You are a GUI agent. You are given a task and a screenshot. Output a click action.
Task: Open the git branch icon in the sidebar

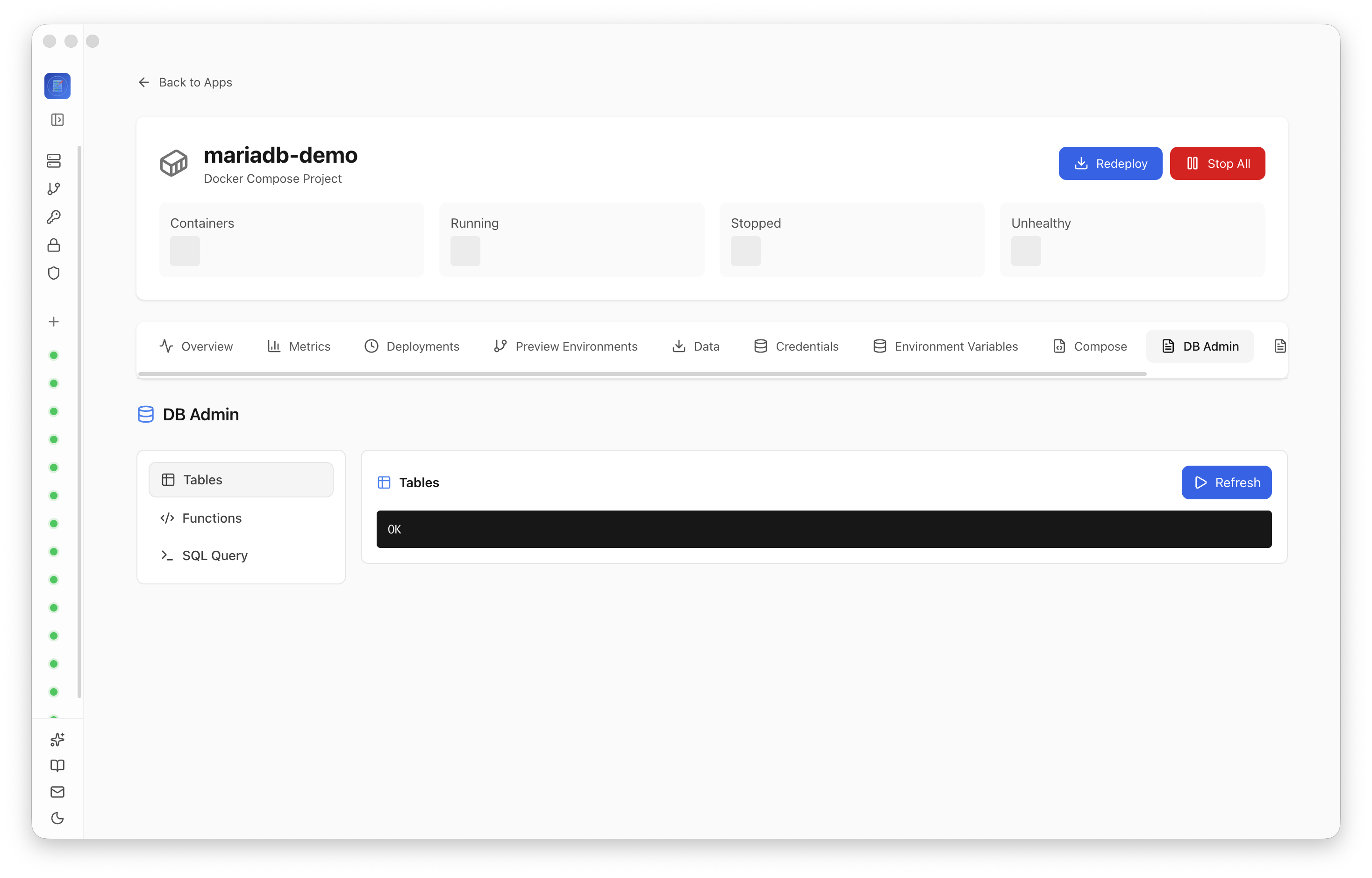54,189
